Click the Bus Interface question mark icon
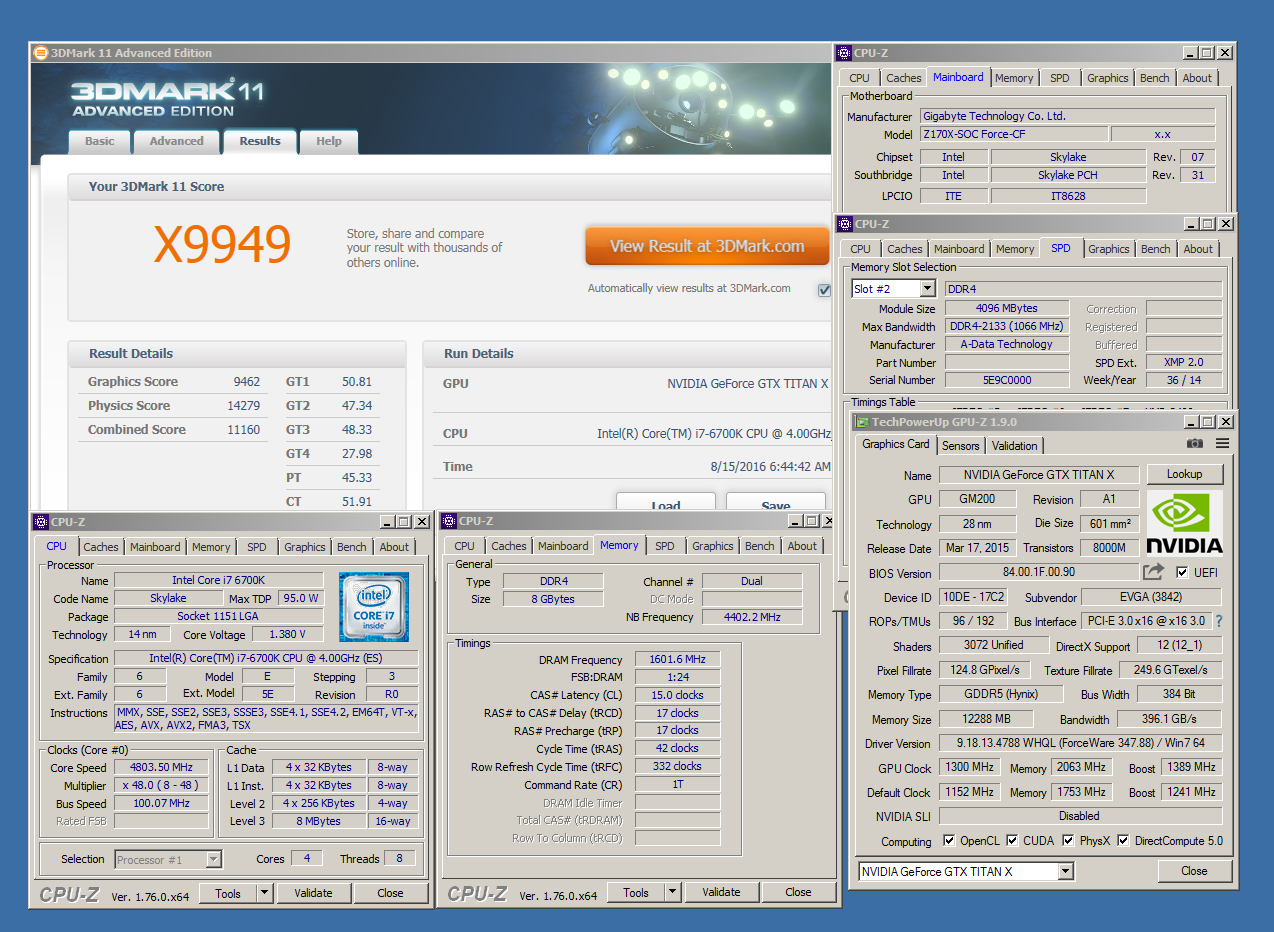The width and height of the screenshot is (1274, 932). [1219, 621]
